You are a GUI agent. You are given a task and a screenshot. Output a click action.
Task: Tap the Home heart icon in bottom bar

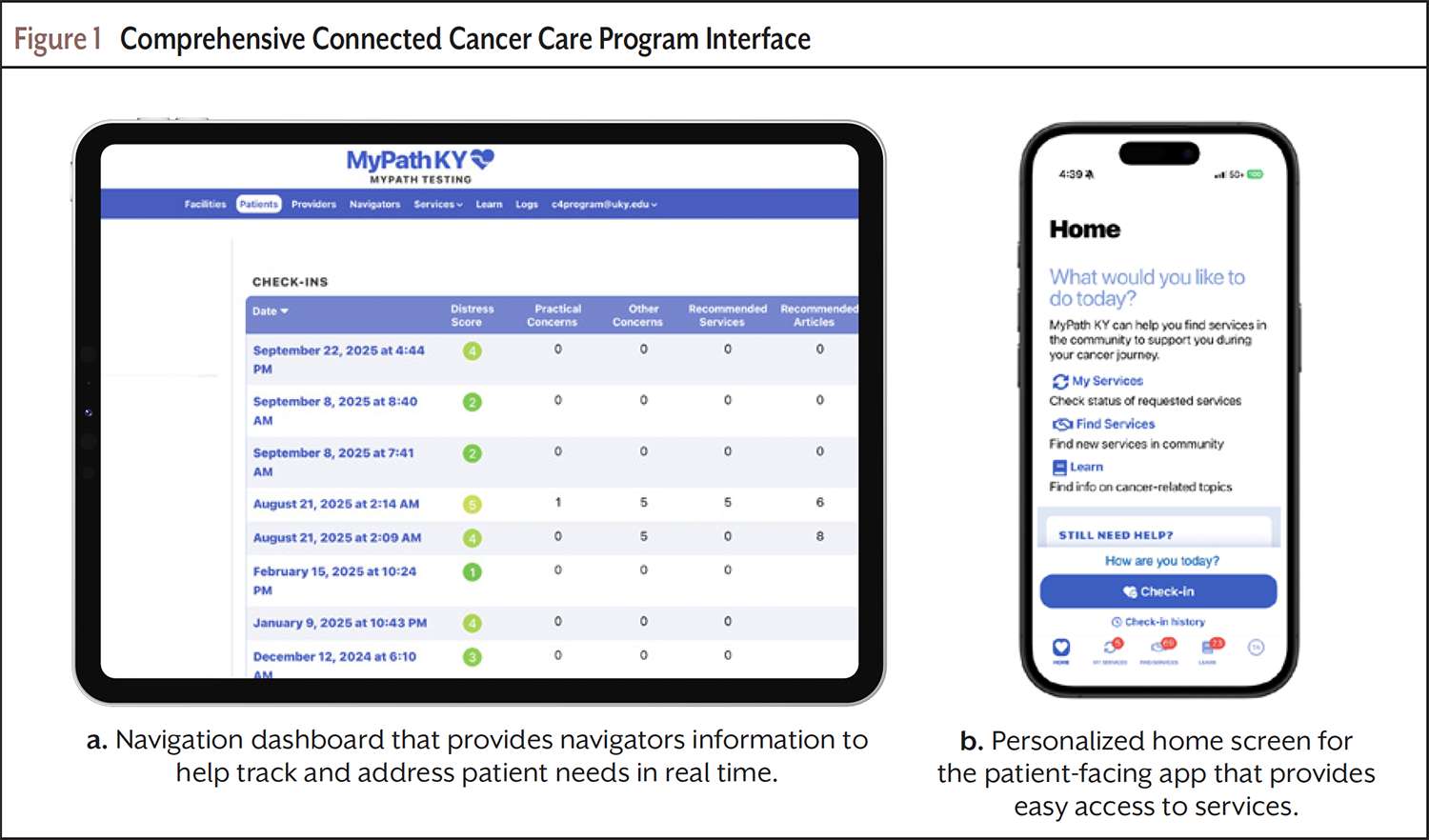[x=1061, y=648]
